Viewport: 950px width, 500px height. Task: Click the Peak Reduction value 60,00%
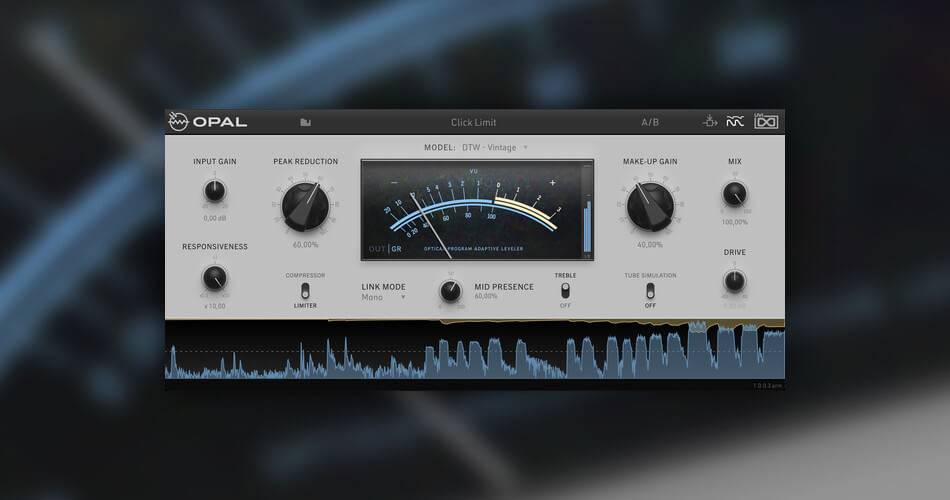(x=305, y=245)
